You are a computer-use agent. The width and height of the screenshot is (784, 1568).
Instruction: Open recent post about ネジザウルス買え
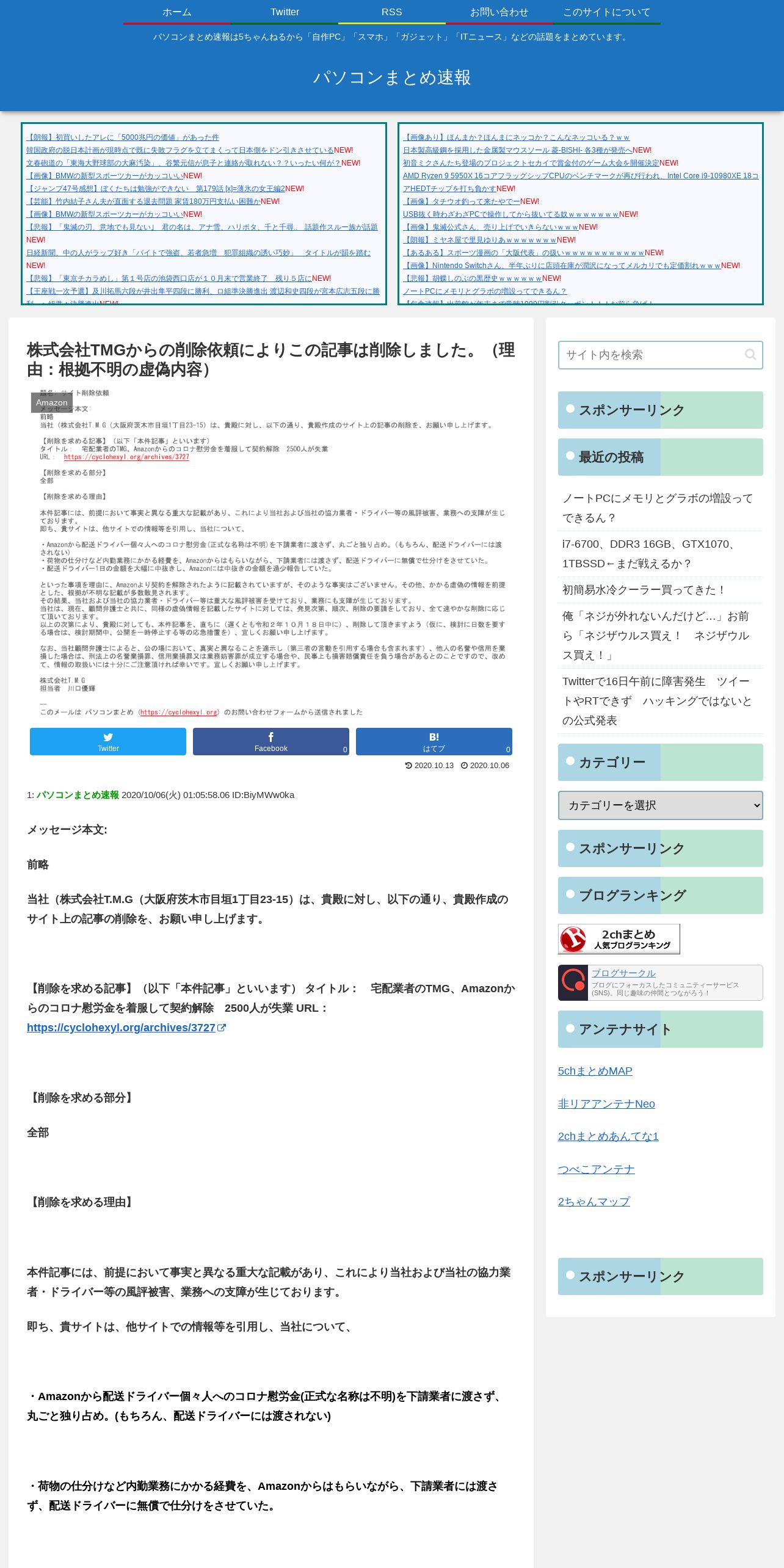(x=661, y=636)
